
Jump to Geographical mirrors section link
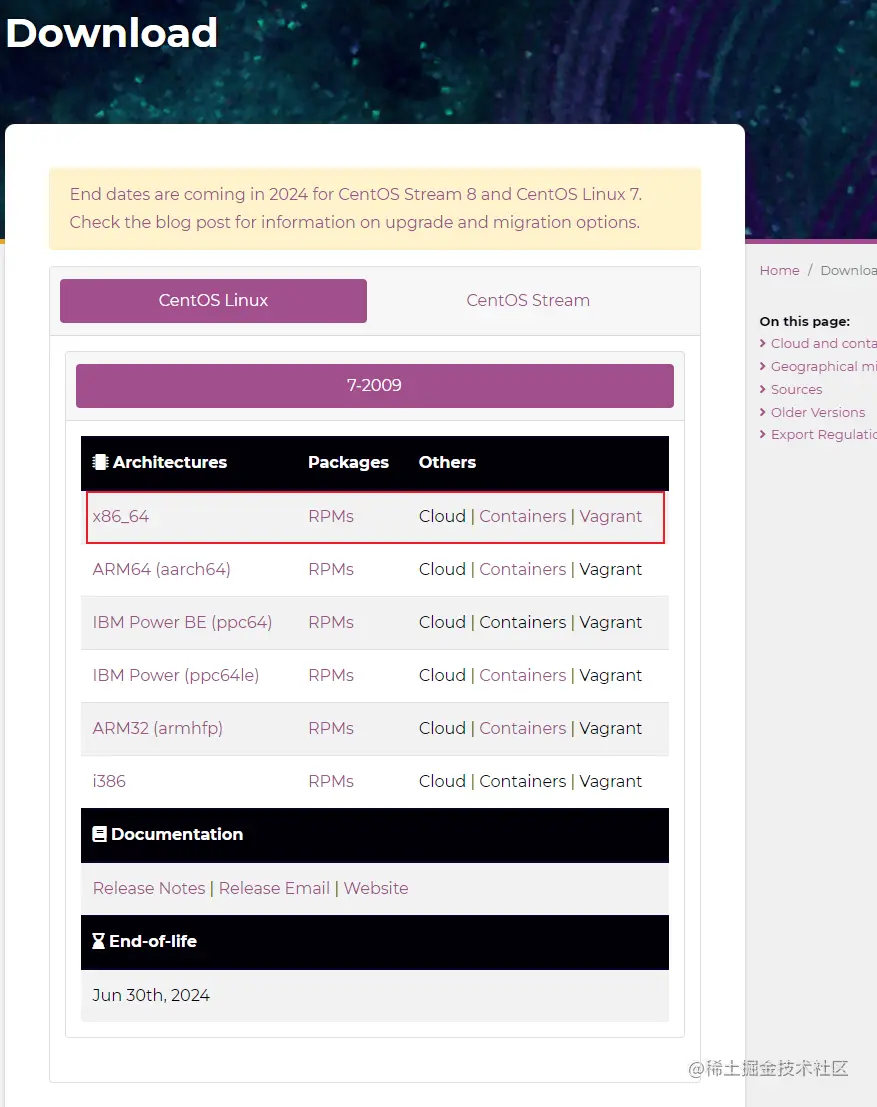coord(823,366)
